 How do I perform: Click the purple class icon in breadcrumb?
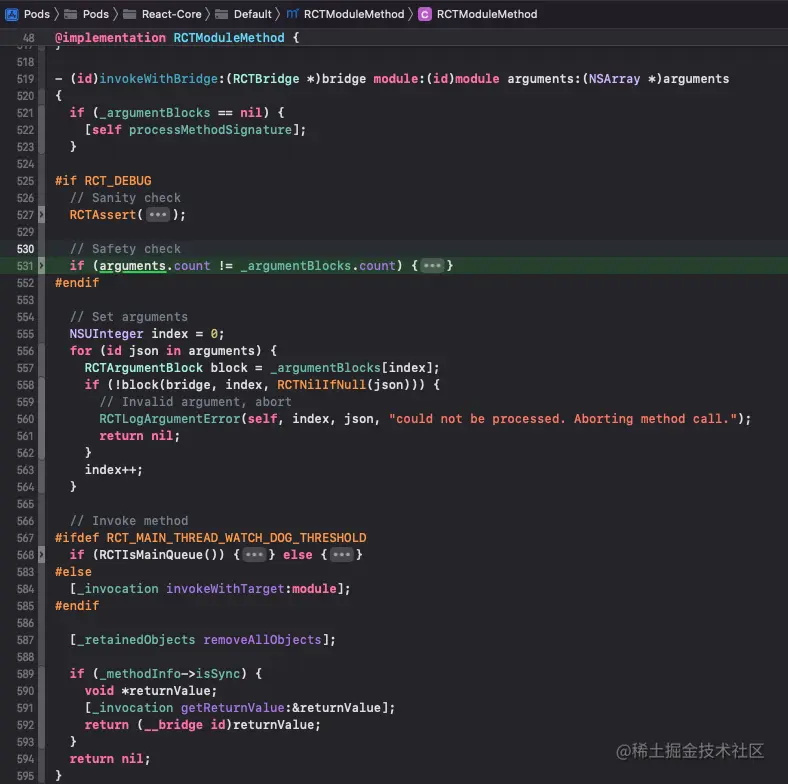(x=425, y=14)
